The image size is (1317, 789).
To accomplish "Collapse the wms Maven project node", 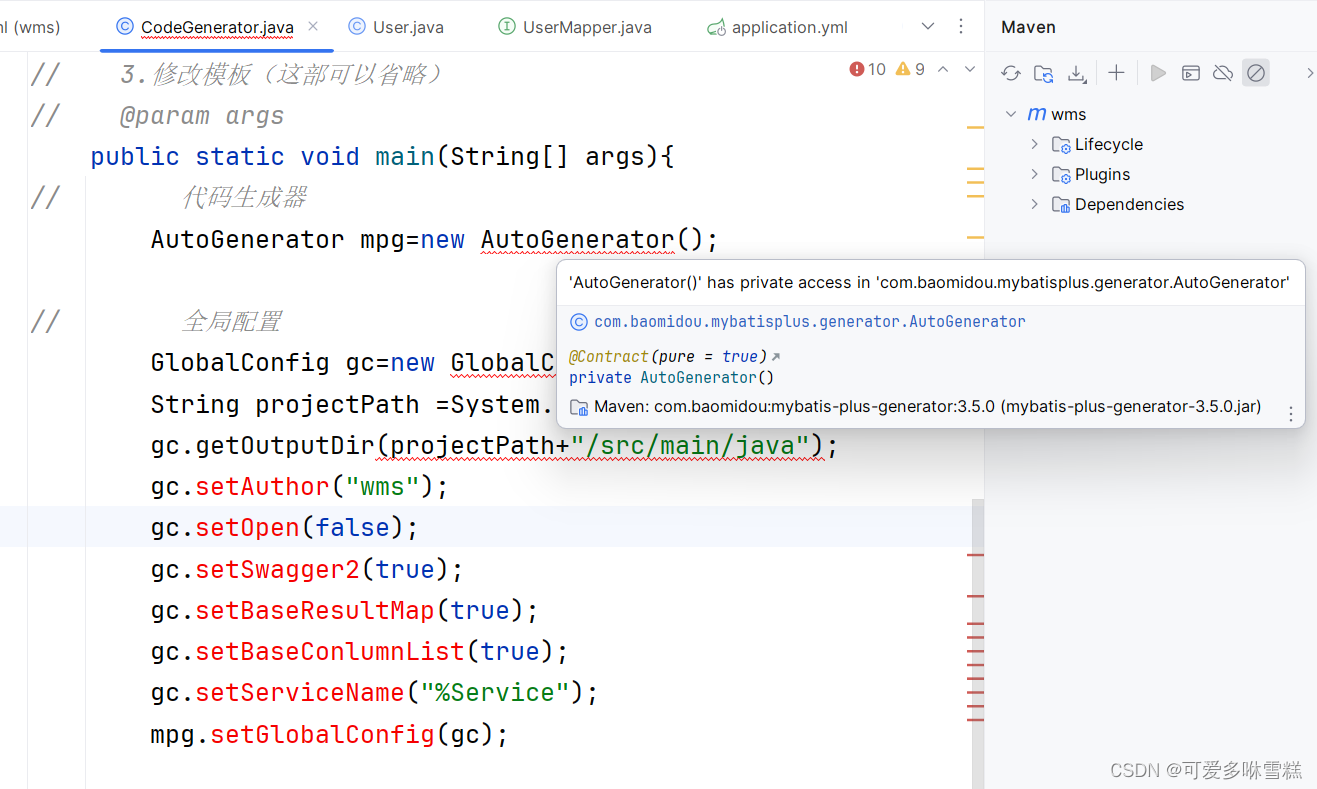I will tap(1011, 114).
